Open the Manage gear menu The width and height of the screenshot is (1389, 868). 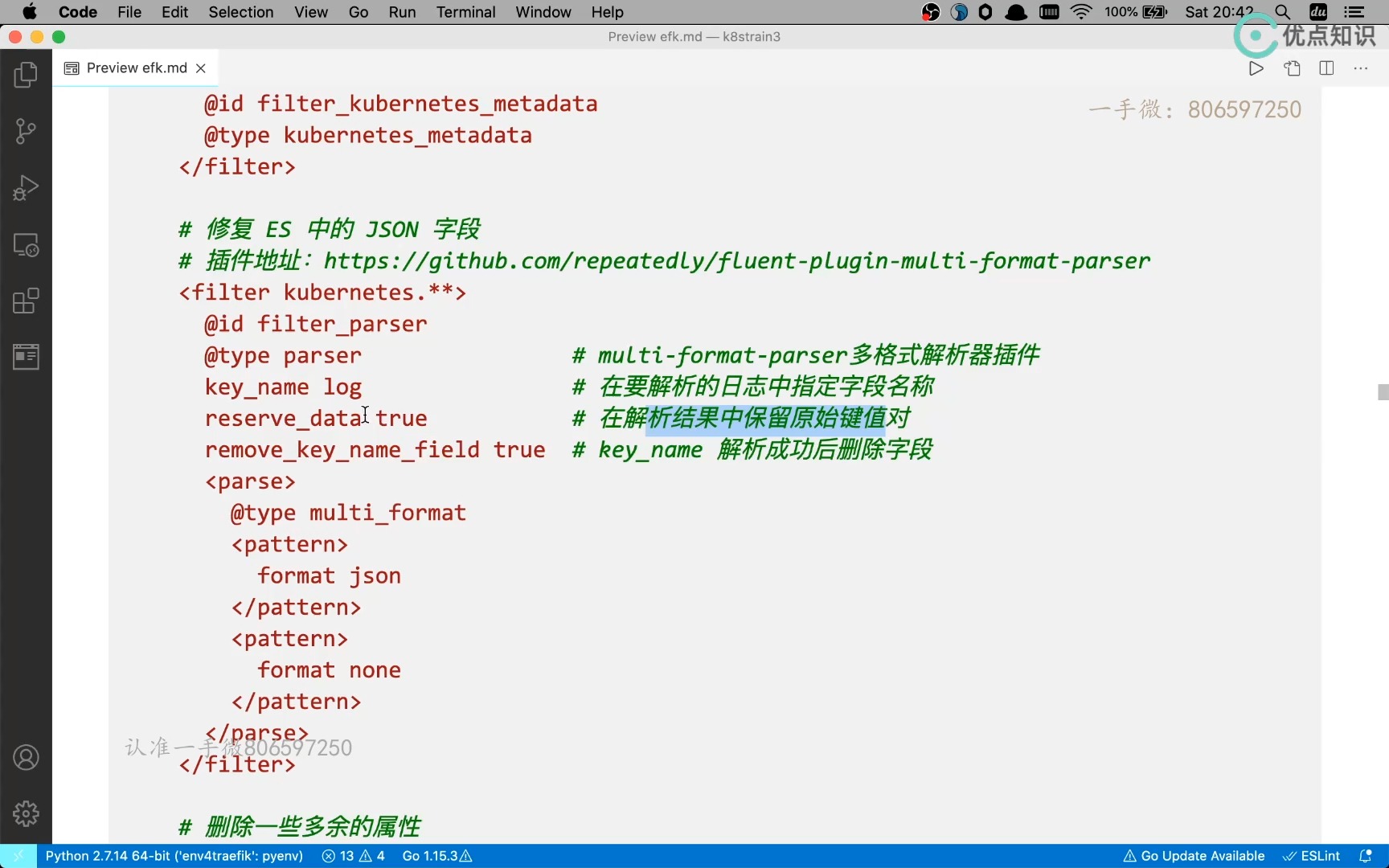26,813
